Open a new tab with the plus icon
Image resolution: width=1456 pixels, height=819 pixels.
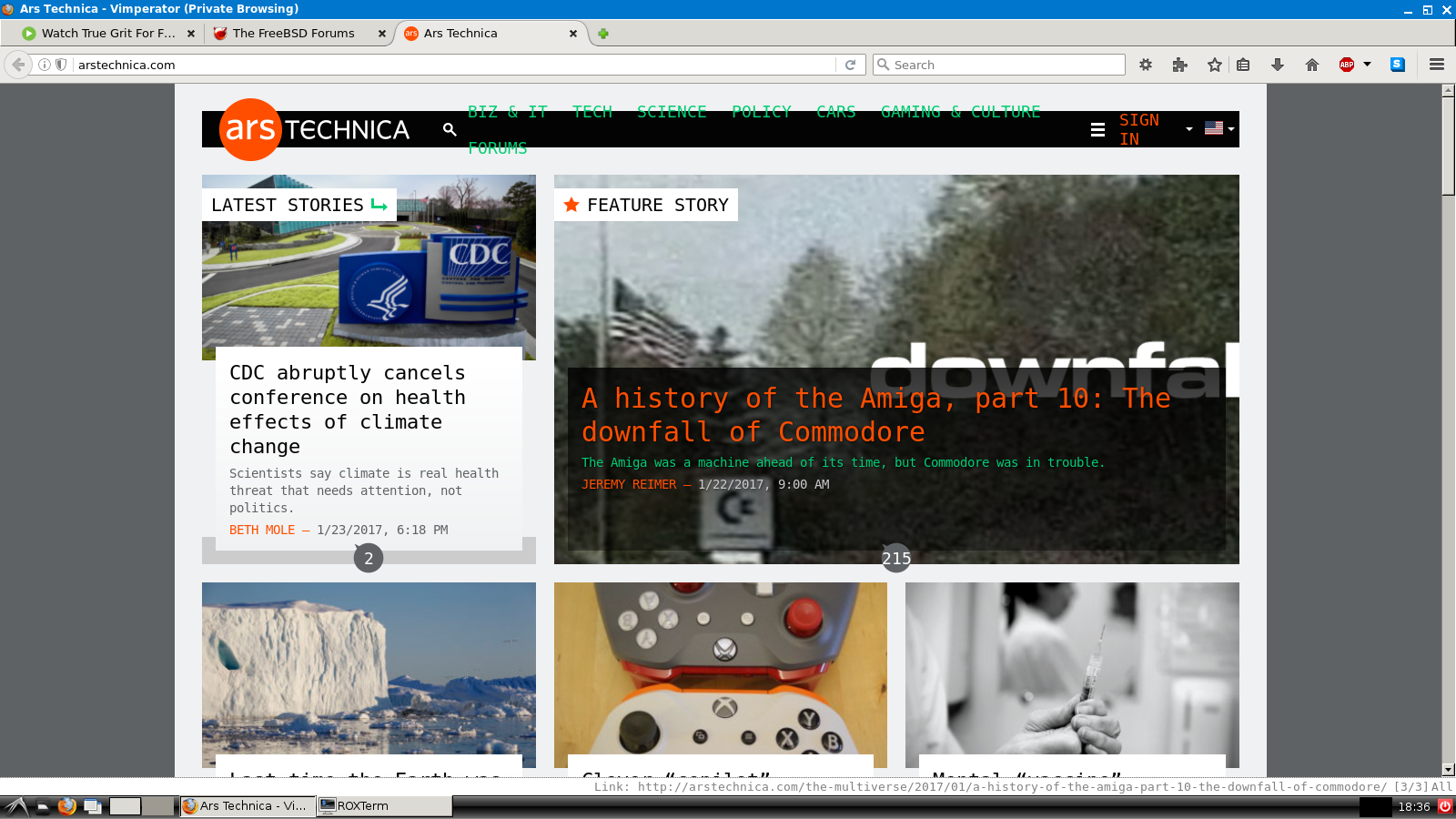click(x=602, y=34)
